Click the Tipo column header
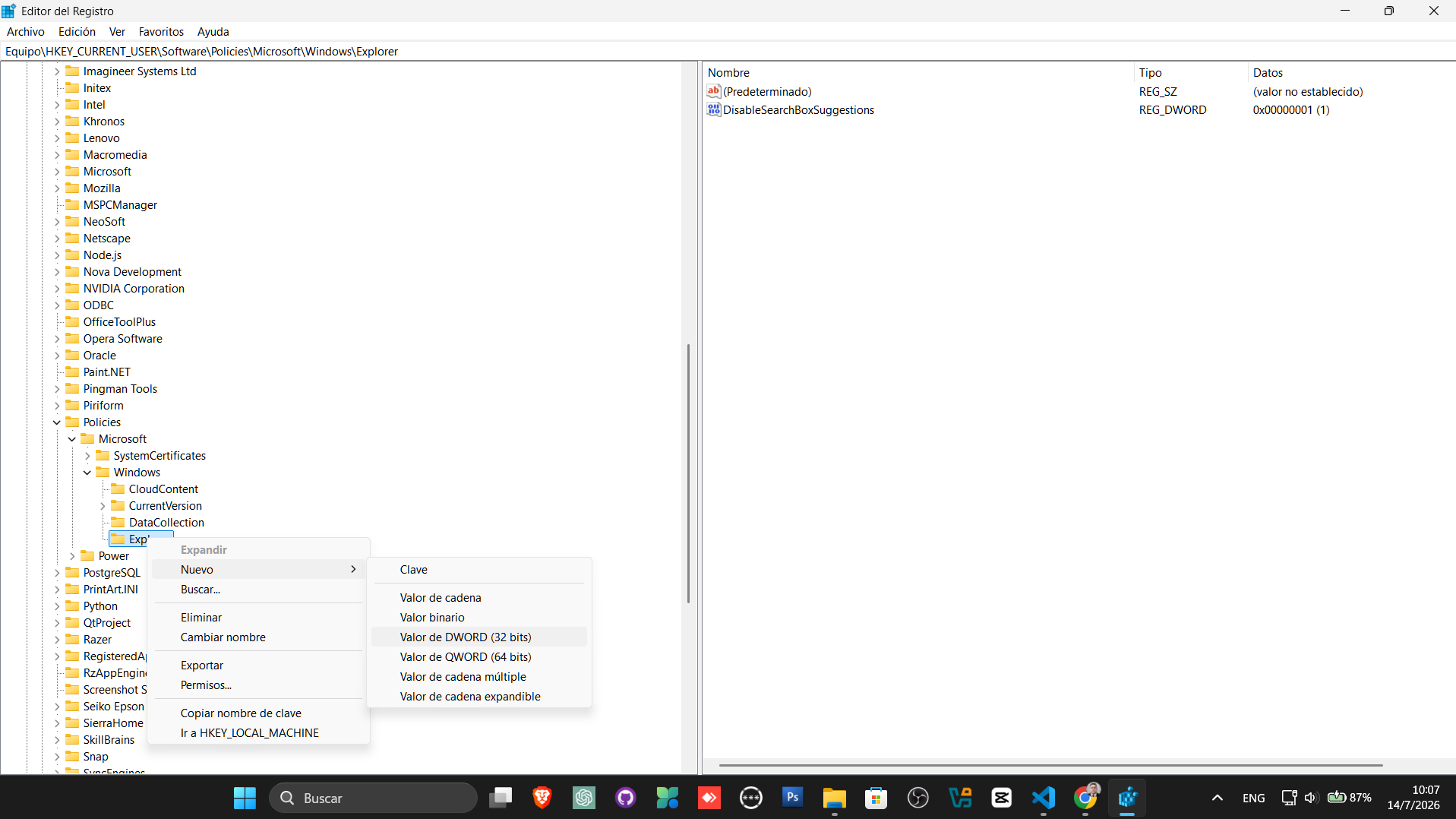The height and width of the screenshot is (819, 1456). pyautogui.click(x=1191, y=72)
